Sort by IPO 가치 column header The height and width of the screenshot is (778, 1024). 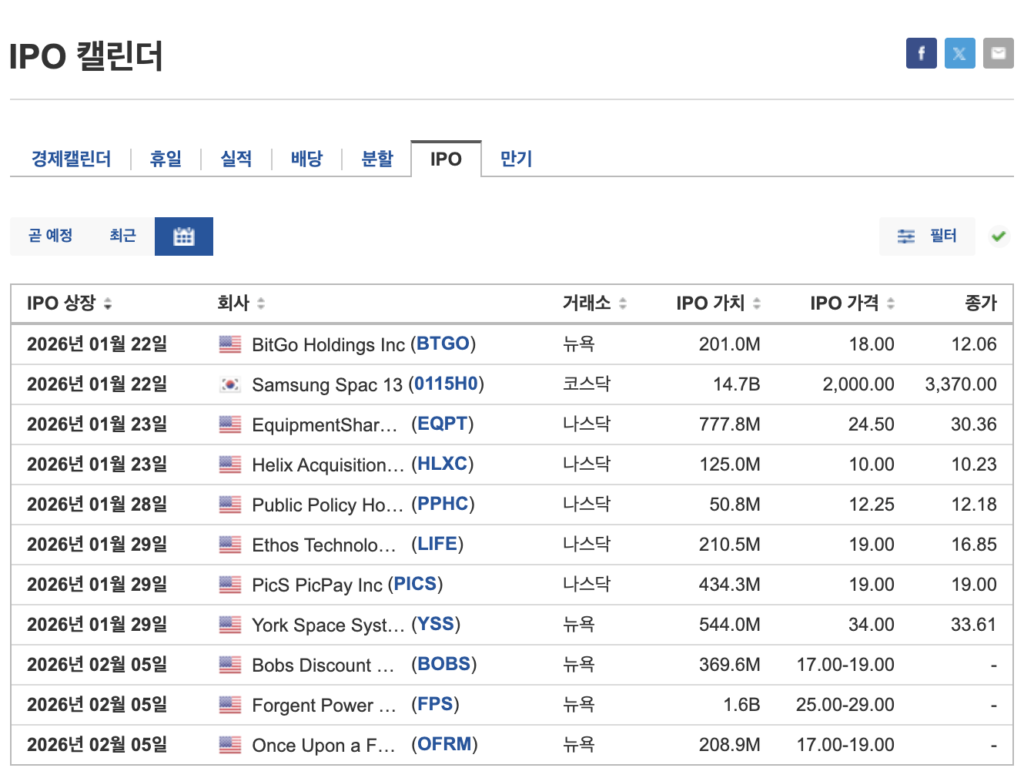[x=718, y=304]
